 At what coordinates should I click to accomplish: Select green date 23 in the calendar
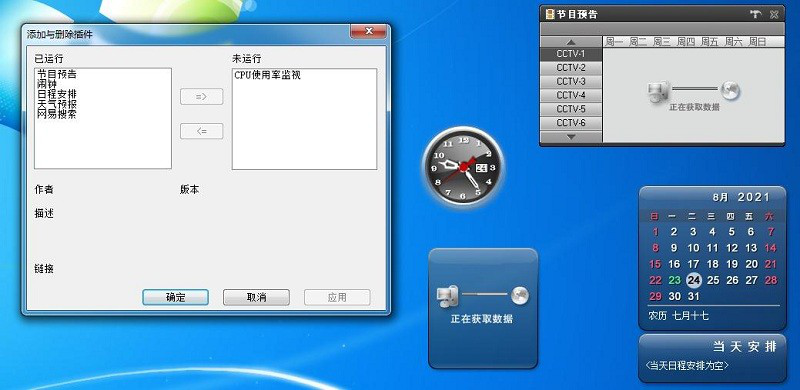[674, 280]
